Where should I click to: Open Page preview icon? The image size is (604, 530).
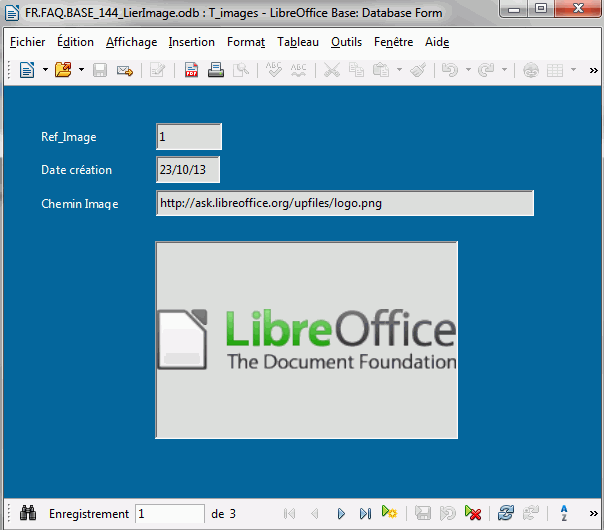click(x=241, y=70)
